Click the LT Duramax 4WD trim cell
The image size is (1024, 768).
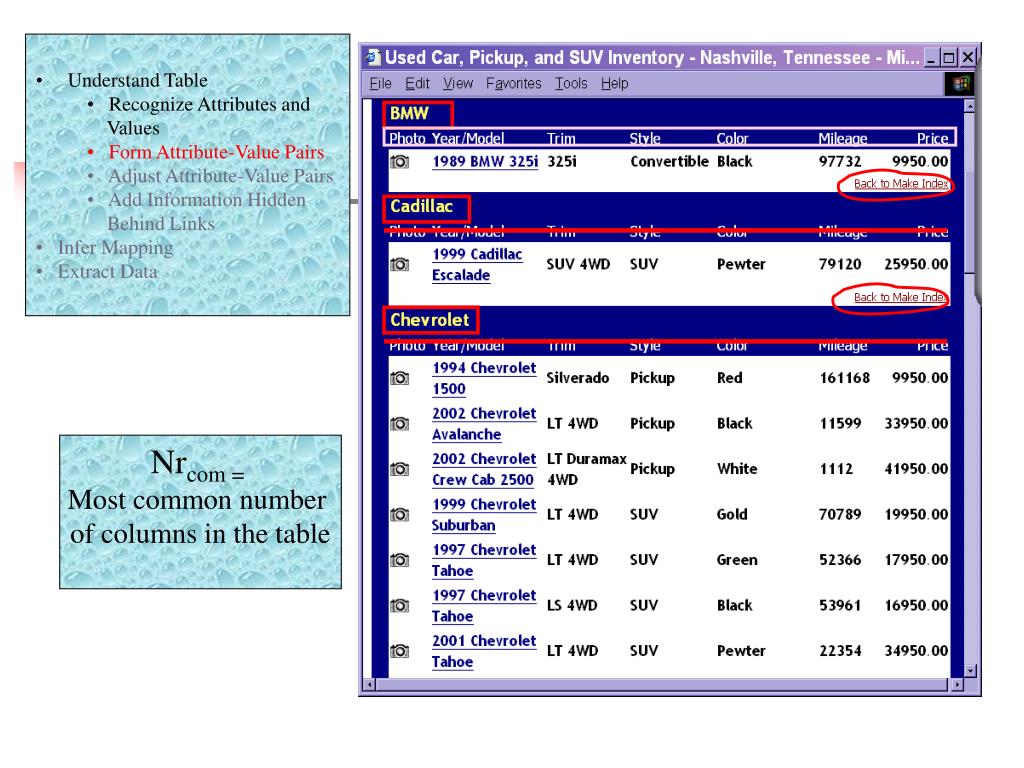click(x=586, y=469)
